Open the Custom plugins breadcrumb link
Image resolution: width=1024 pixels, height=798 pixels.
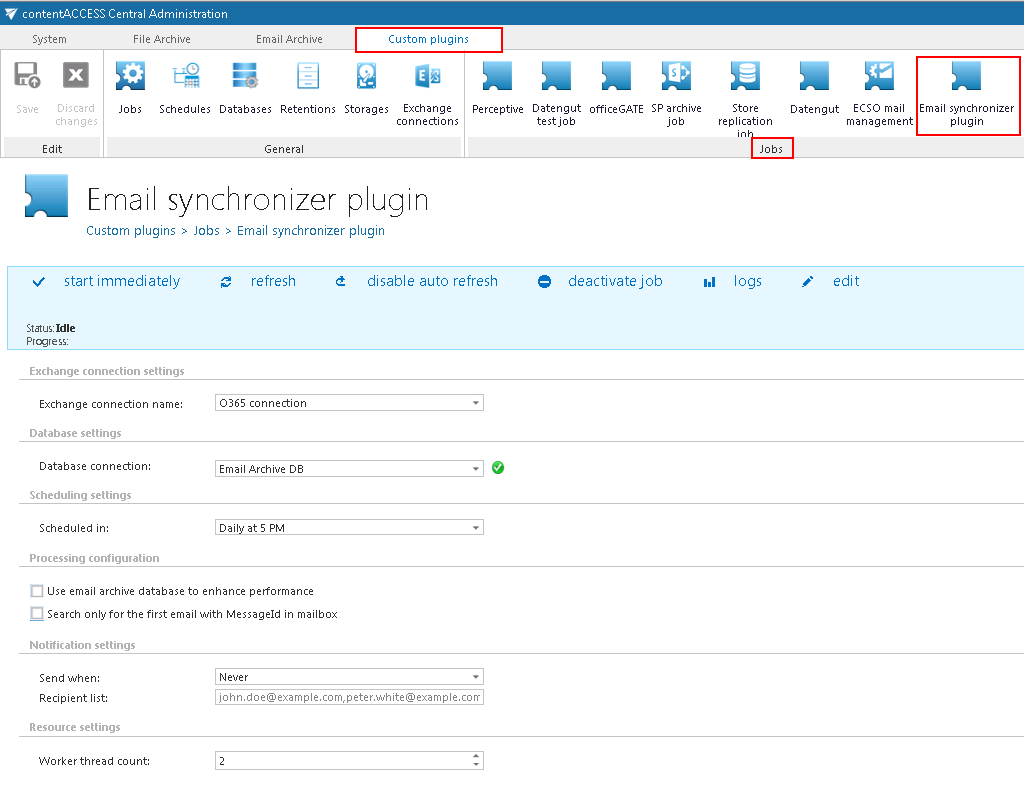coord(130,230)
